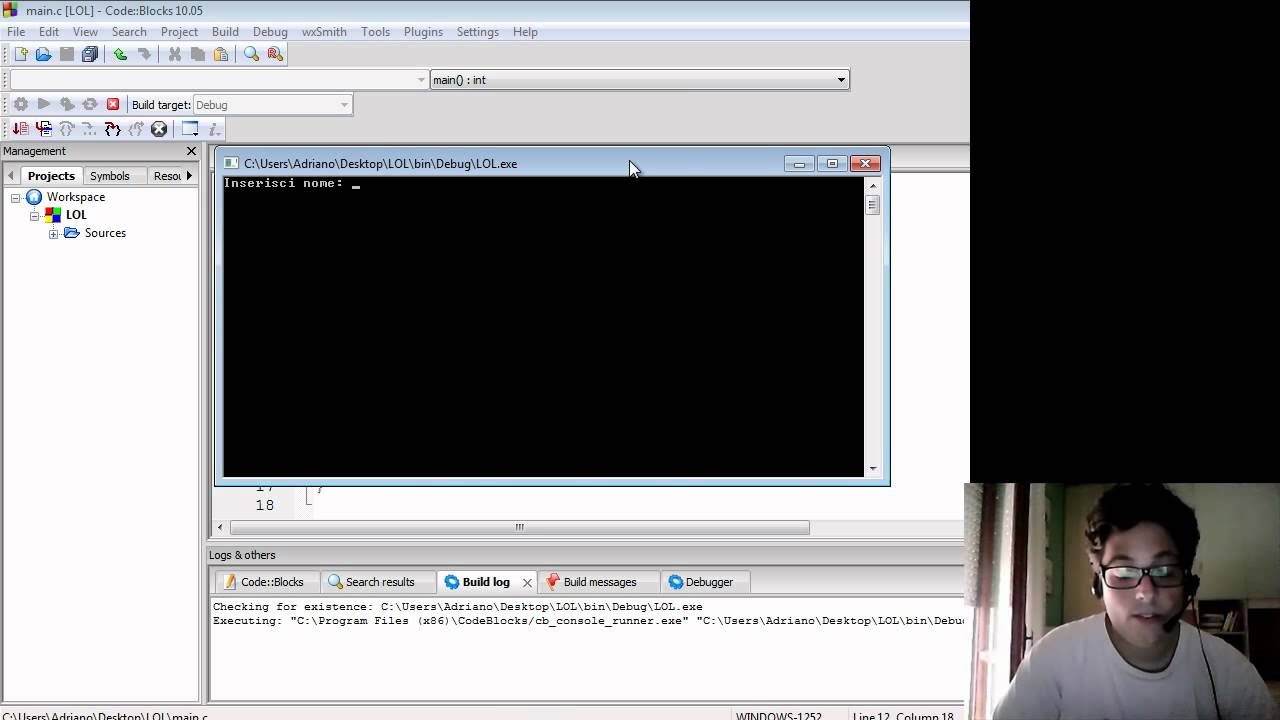Open the Replace tool icon
The image size is (1280, 720).
(x=275, y=55)
